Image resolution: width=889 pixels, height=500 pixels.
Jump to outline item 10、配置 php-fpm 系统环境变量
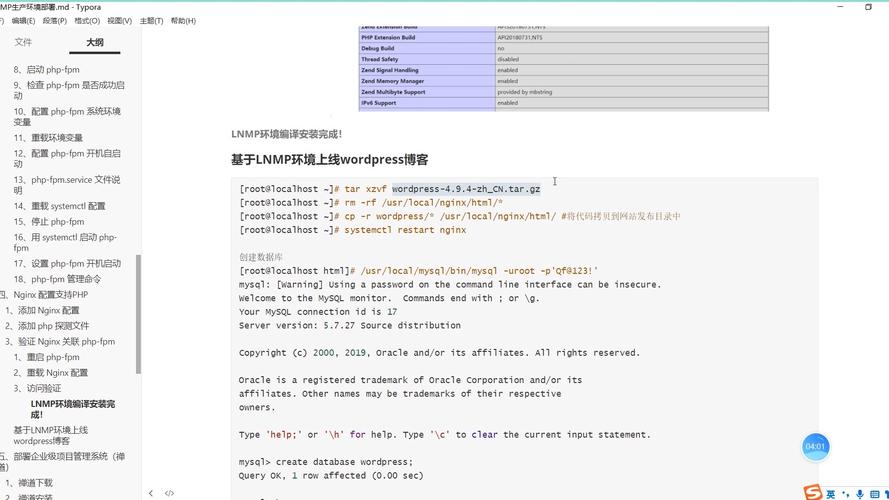tap(67, 116)
